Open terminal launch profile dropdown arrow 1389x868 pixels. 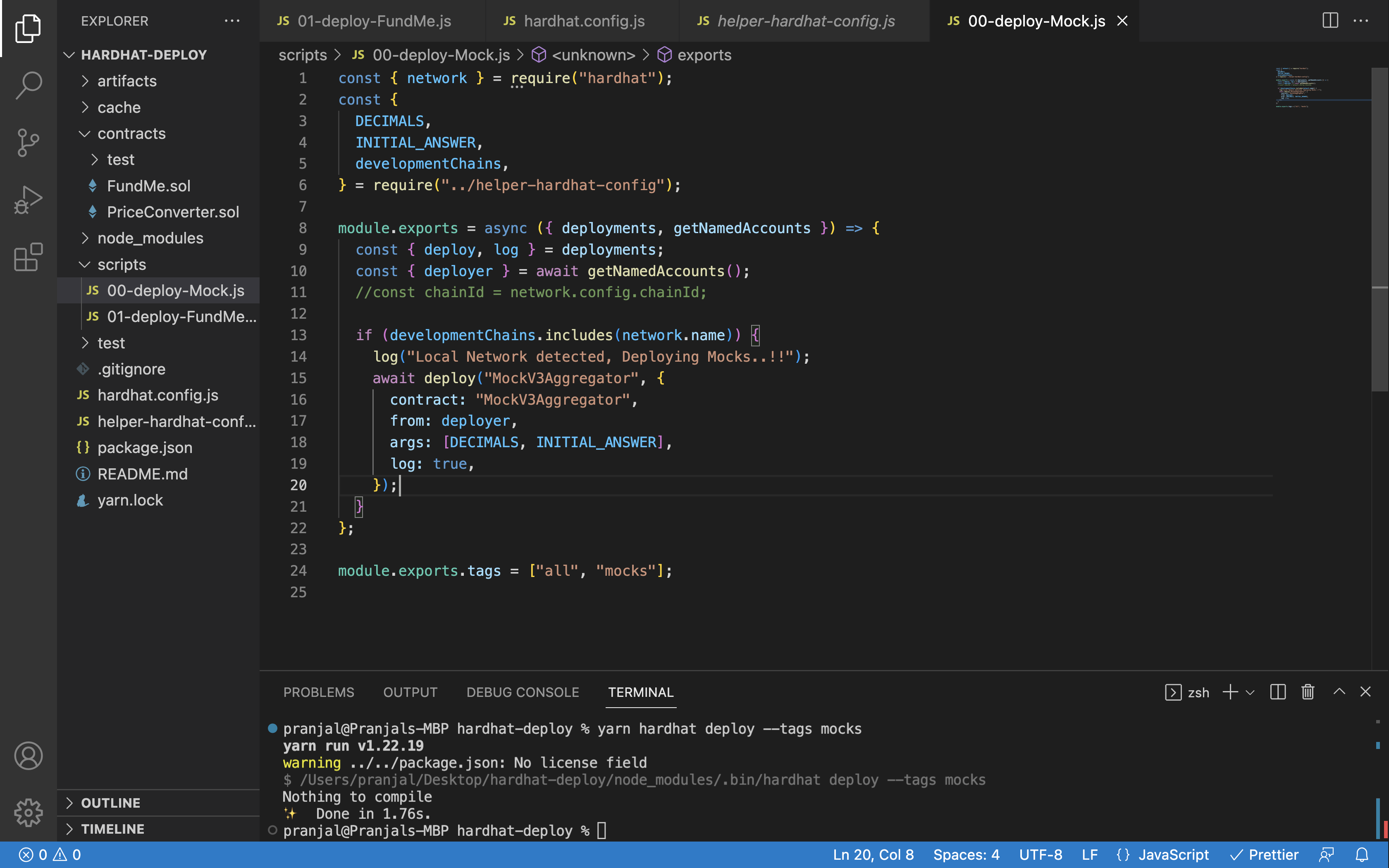click(1250, 692)
